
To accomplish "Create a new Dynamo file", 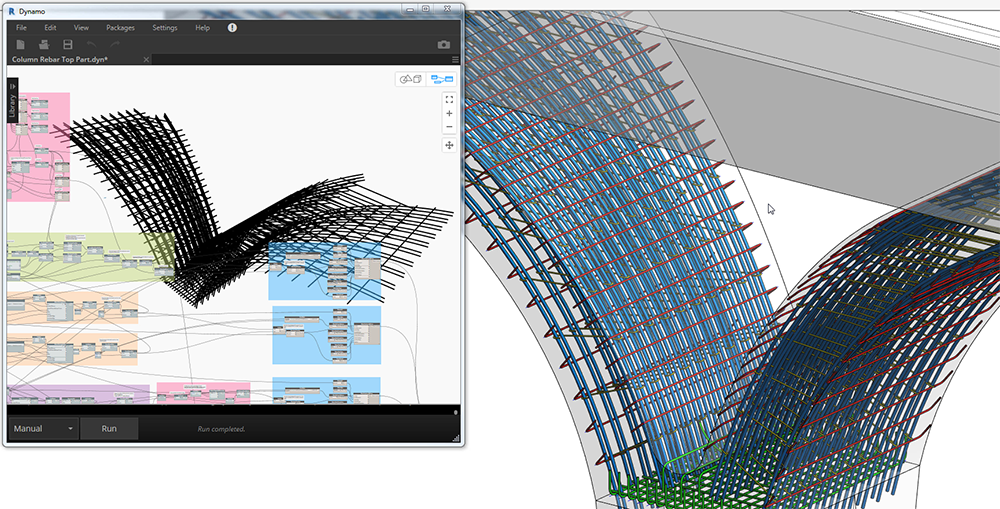I will 21,45.
